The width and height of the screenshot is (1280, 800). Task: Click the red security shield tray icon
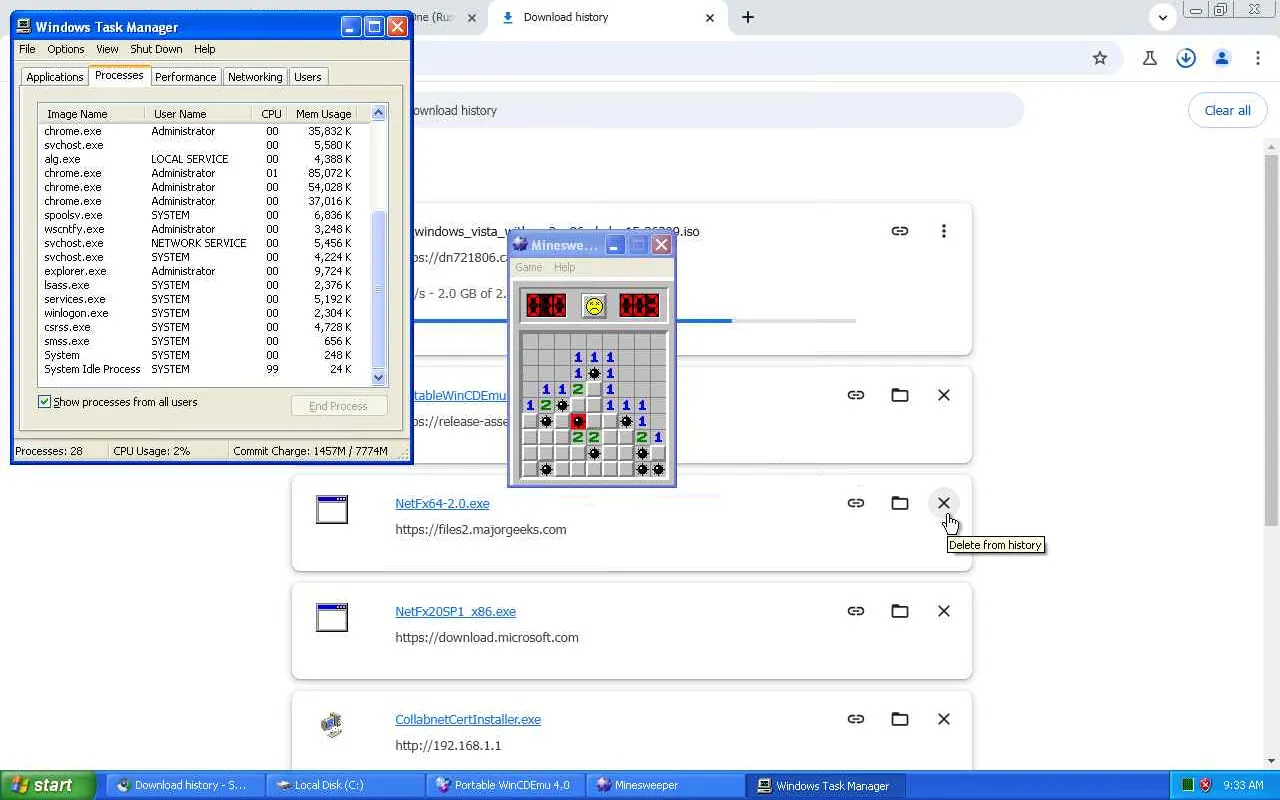(x=1205, y=785)
